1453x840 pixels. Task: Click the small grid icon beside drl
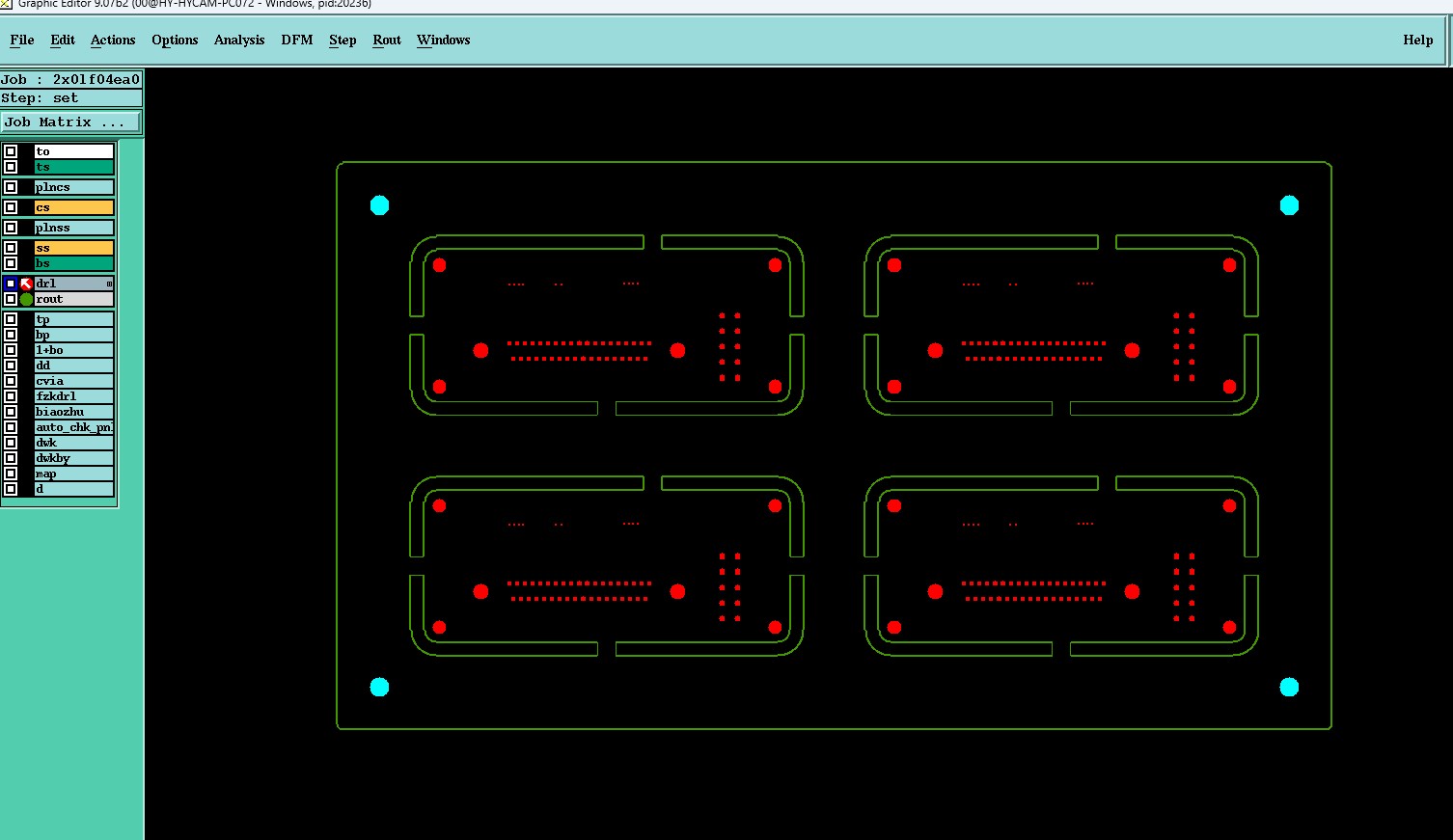[x=109, y=284]
